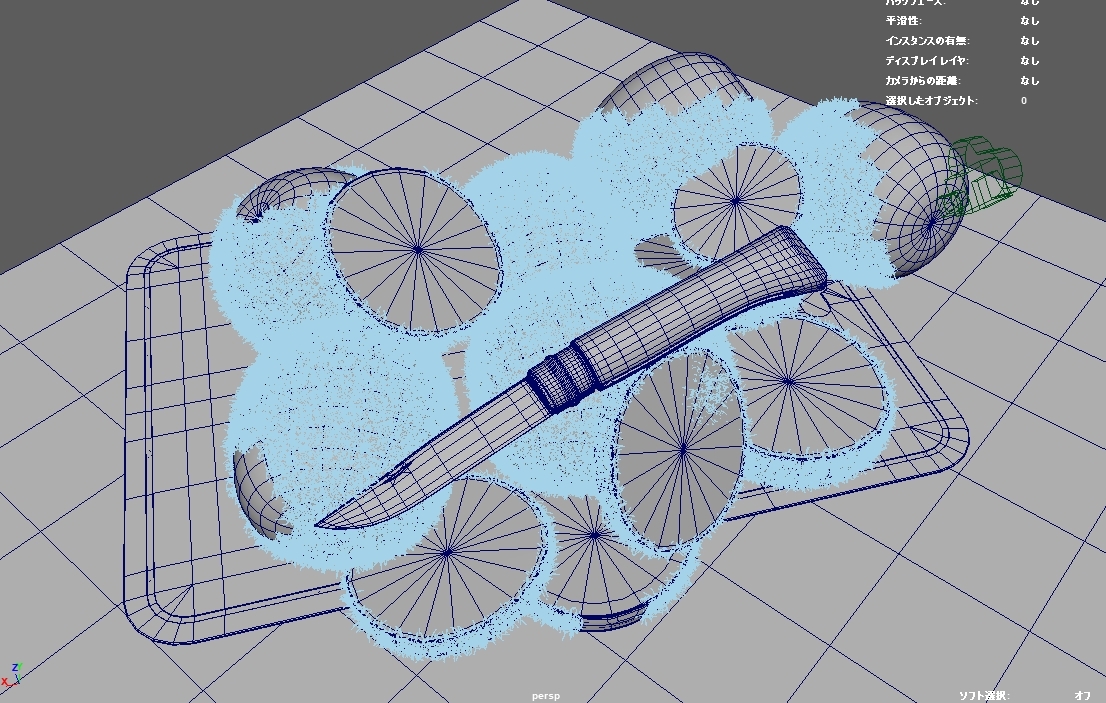
Task: Click the オフ value for soft selection
Action: 1083,696
